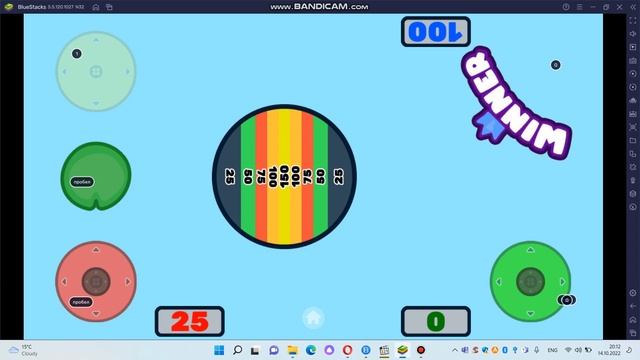
Task: Open Opera browser from the taskbar
Action: (x=347, y=350)
